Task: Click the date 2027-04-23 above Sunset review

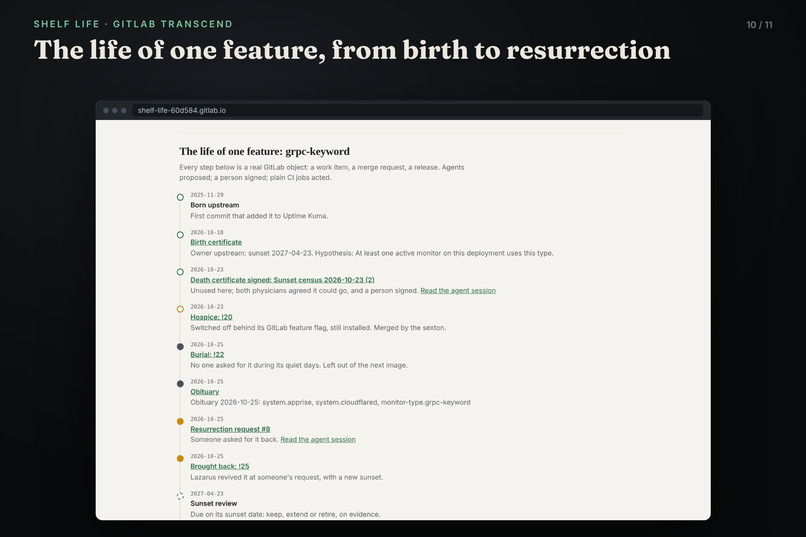Action: coord(207,493)
